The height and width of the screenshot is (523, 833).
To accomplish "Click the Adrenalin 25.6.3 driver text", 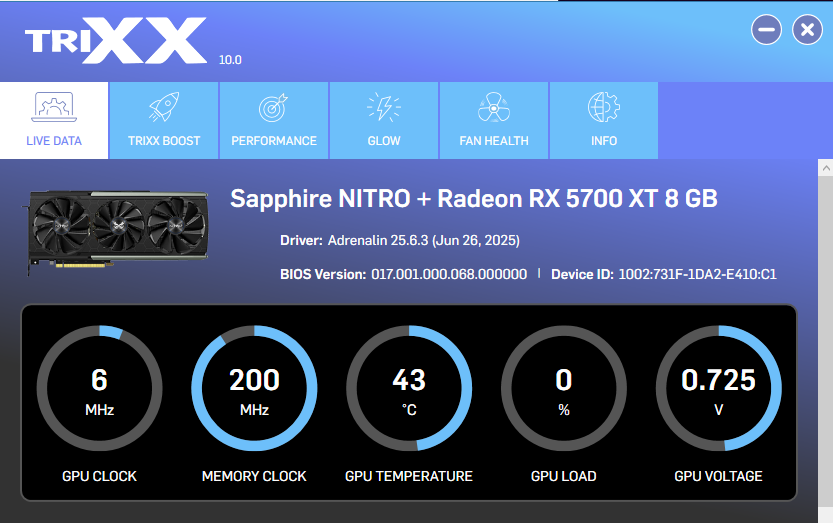I will (x=423, y=240).
